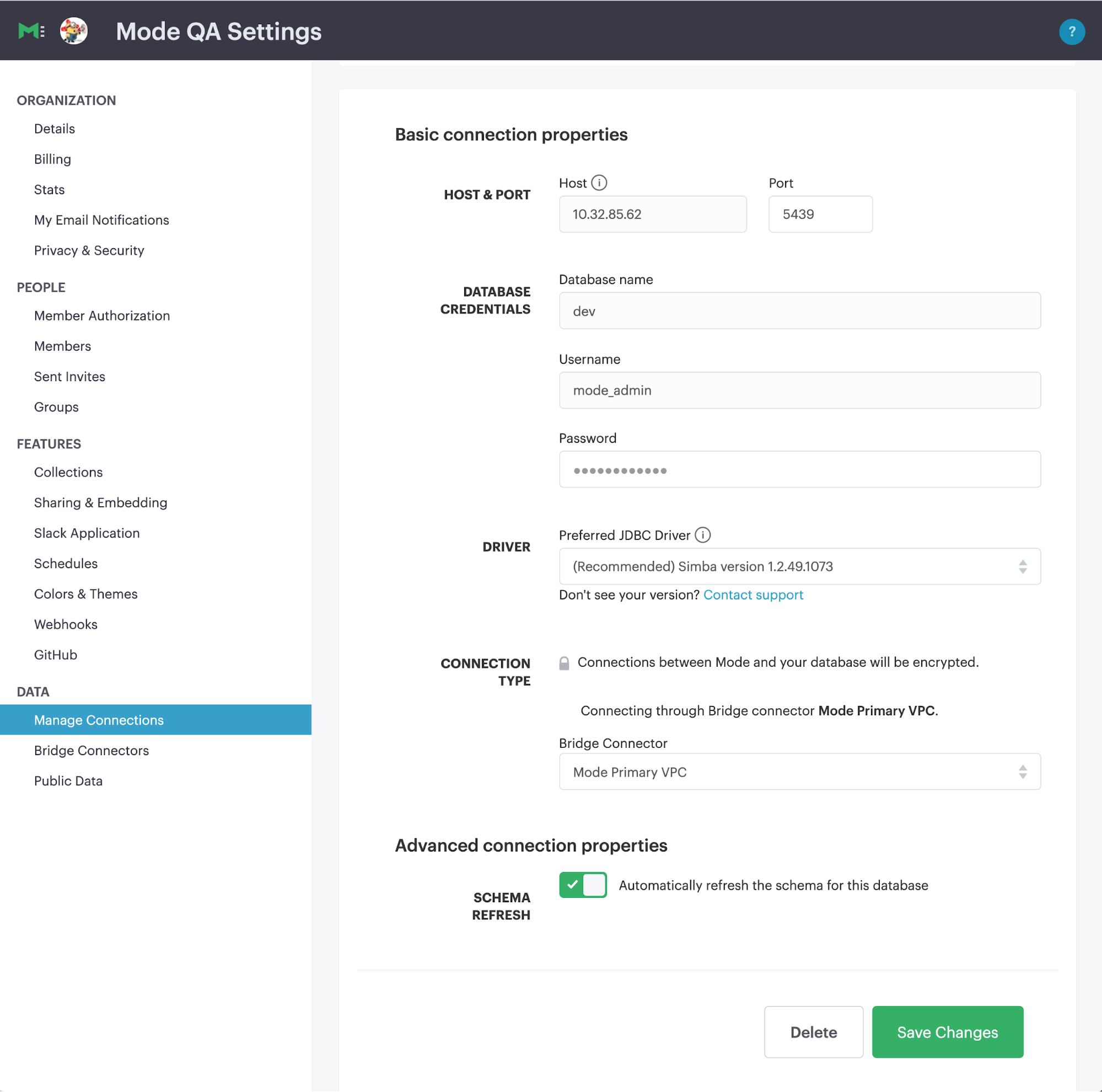The height and width of the screenshot is (1092, 1102).
Task: Go to Privacy & Security
Action: (89, 250)
